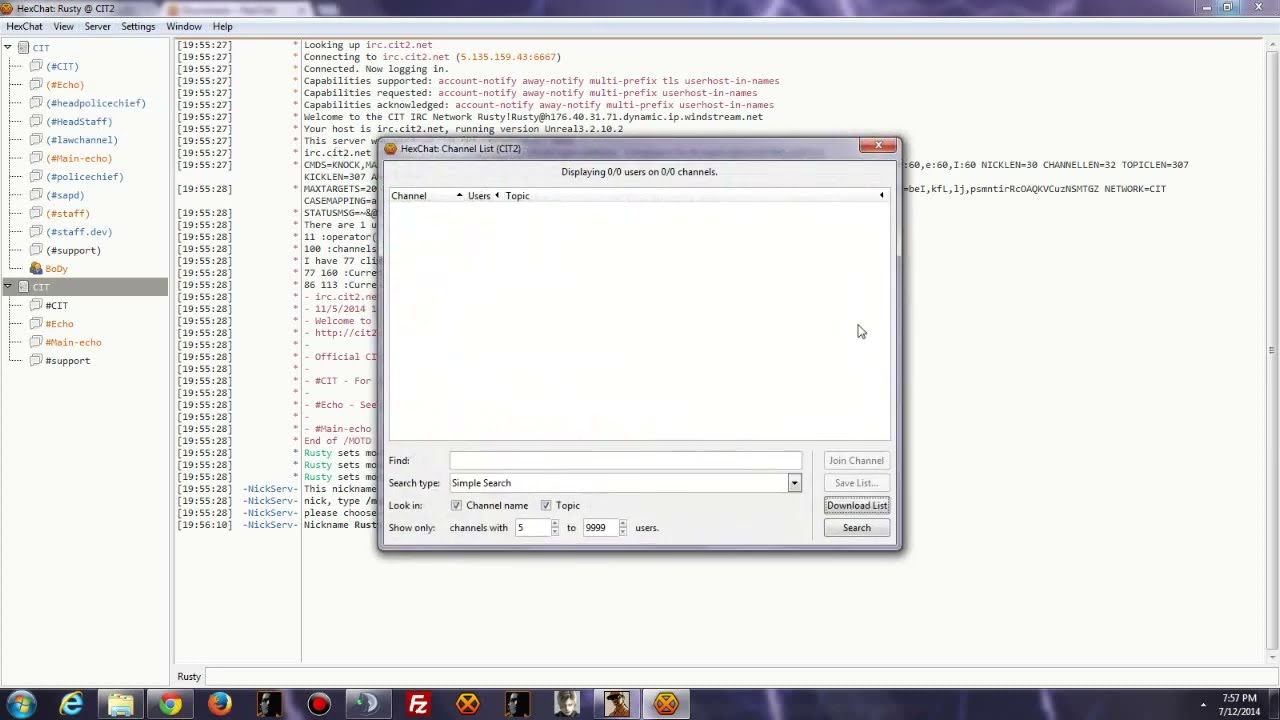Launch Internet Explorer from the taskbar

point(71,704)
